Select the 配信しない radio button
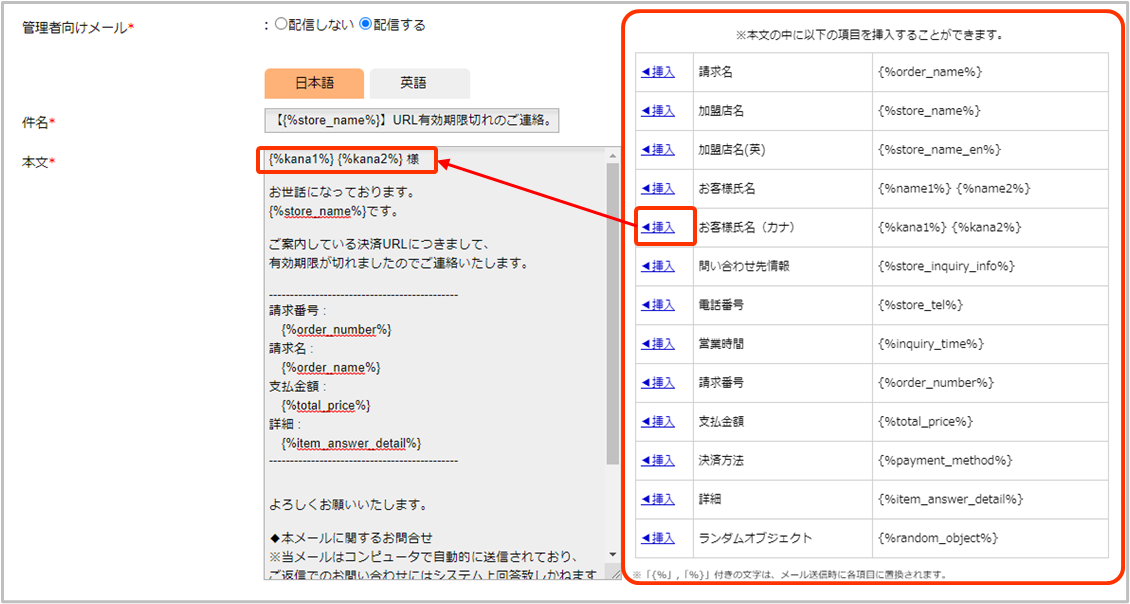1130x604 pixels. click(280, 26)
